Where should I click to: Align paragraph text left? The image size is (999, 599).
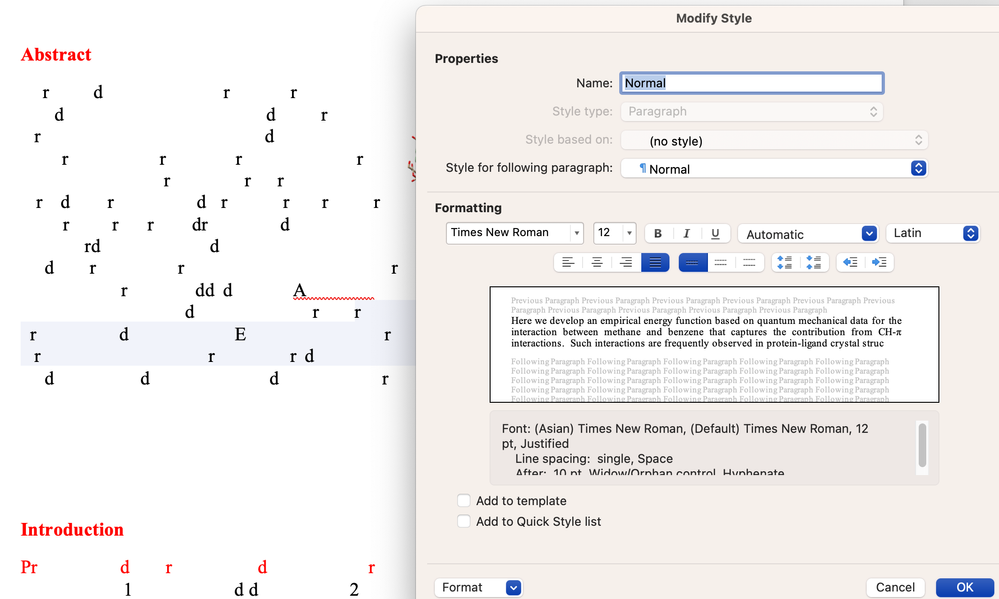[x=568, y=263]
